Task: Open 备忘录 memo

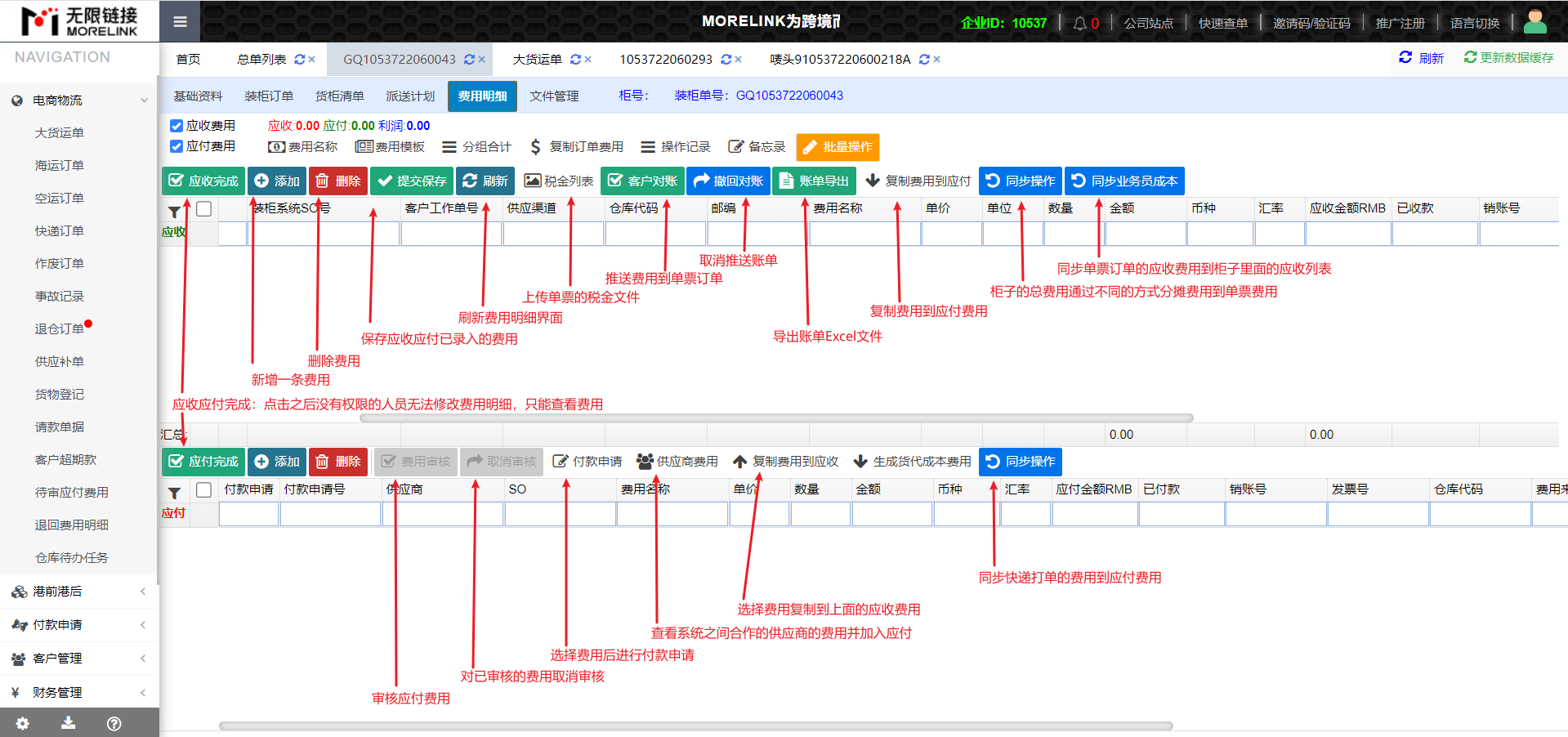Action: 757,147
